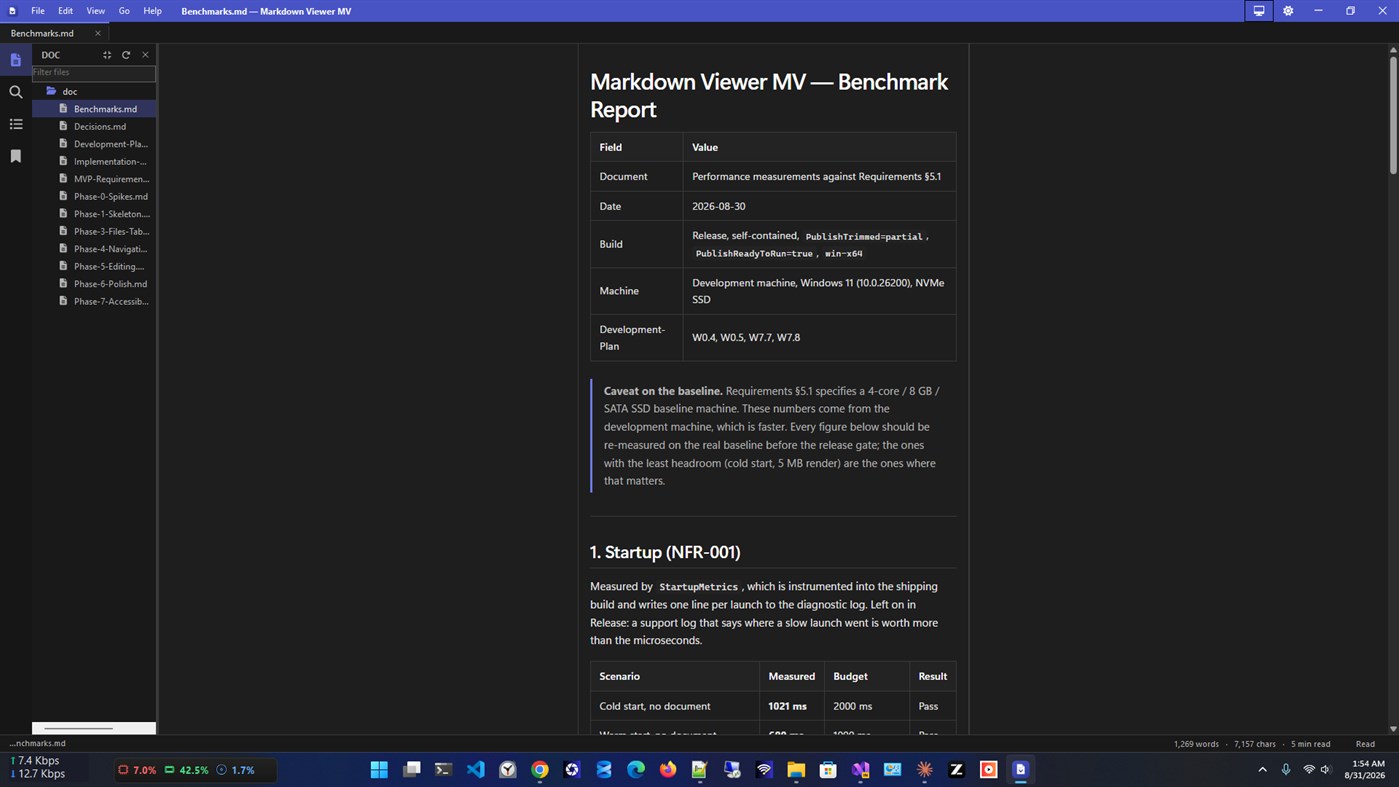Open the Windows Start menu
1399x787 pixels.
tap(379, 770)
